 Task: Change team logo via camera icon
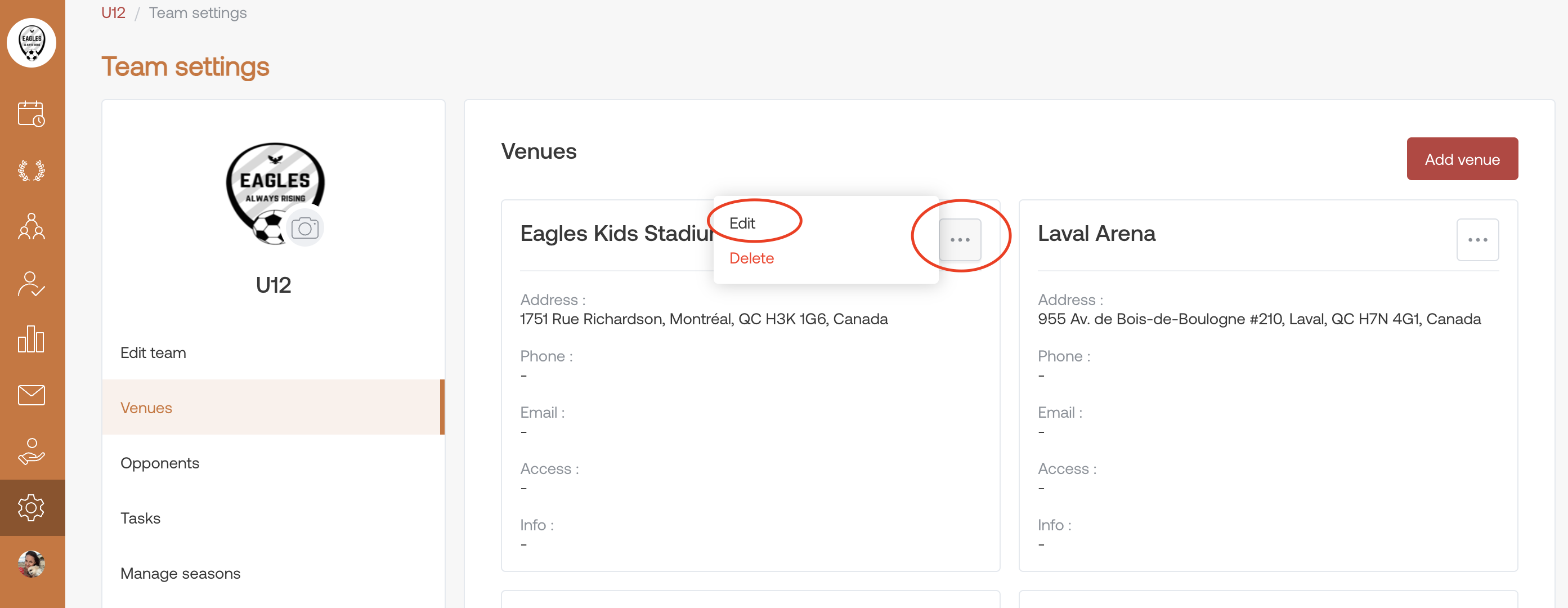tap(305, 228)
